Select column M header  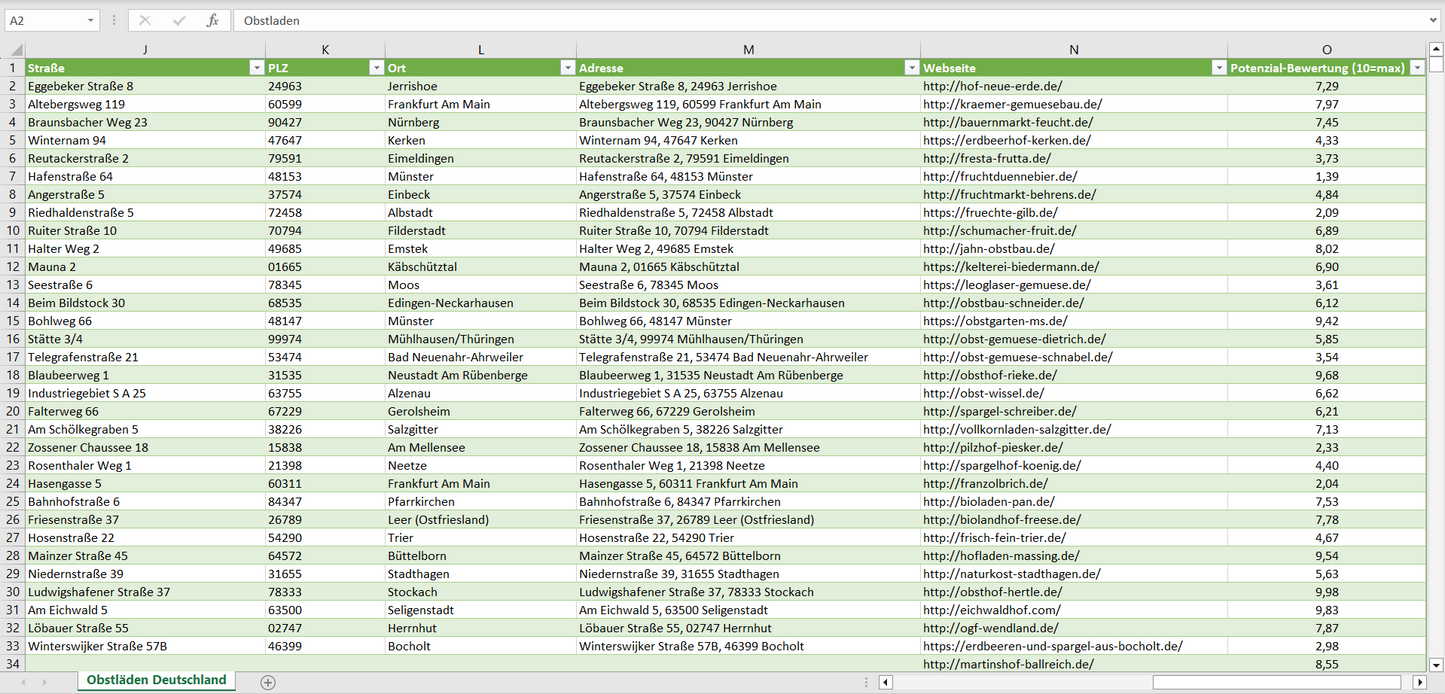(x=748, y=50)
